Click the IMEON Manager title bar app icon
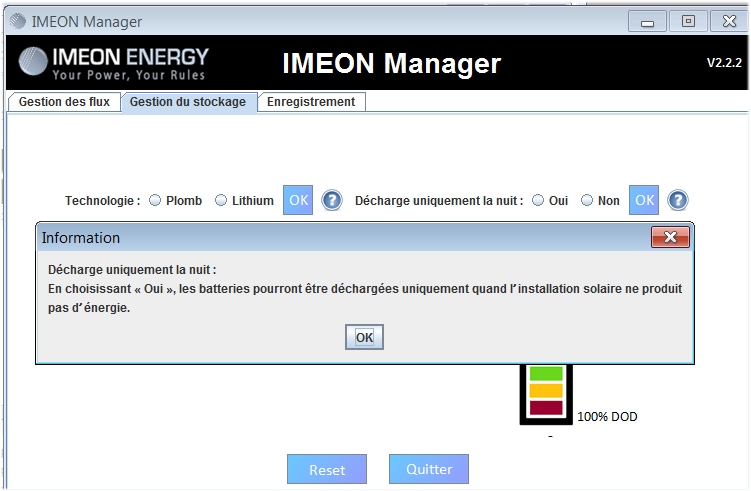The height and width of the screenshot is (491, 751). [18, 21]
